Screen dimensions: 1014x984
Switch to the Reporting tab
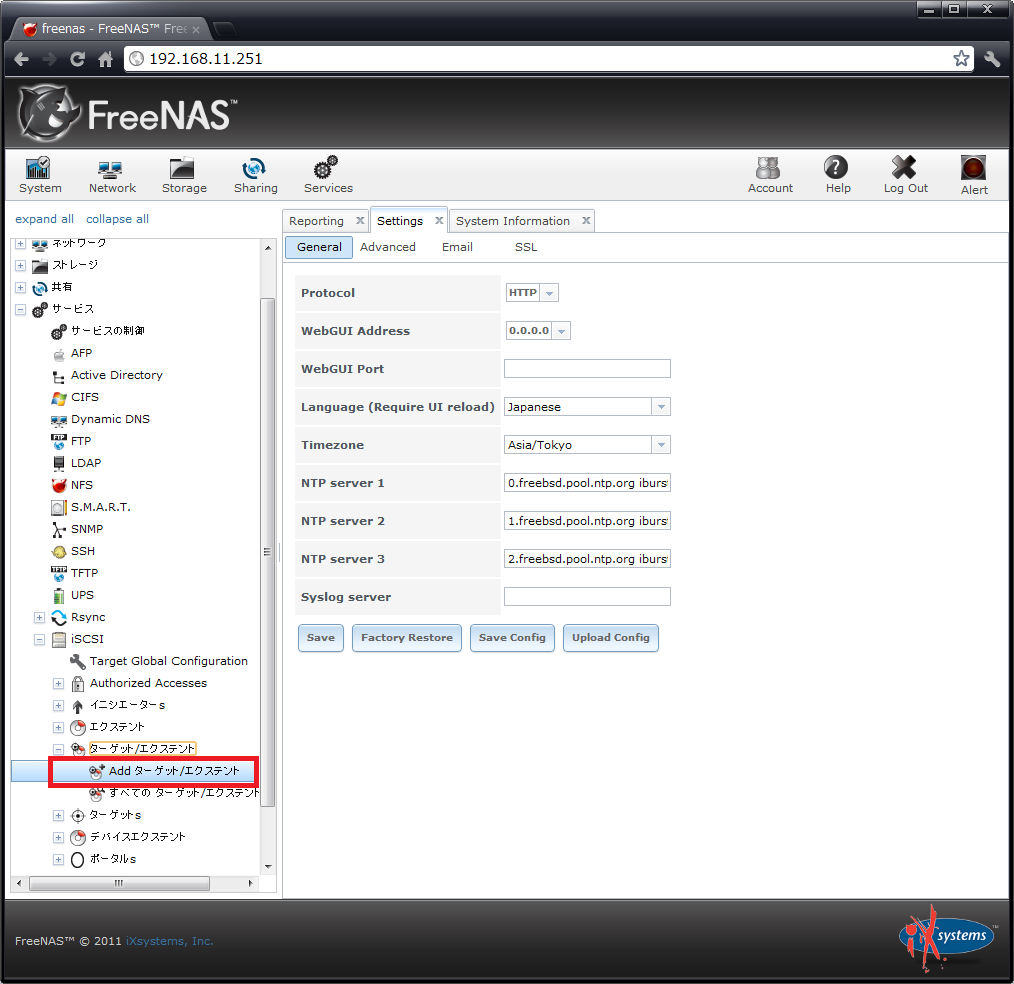tap(316, 221)
